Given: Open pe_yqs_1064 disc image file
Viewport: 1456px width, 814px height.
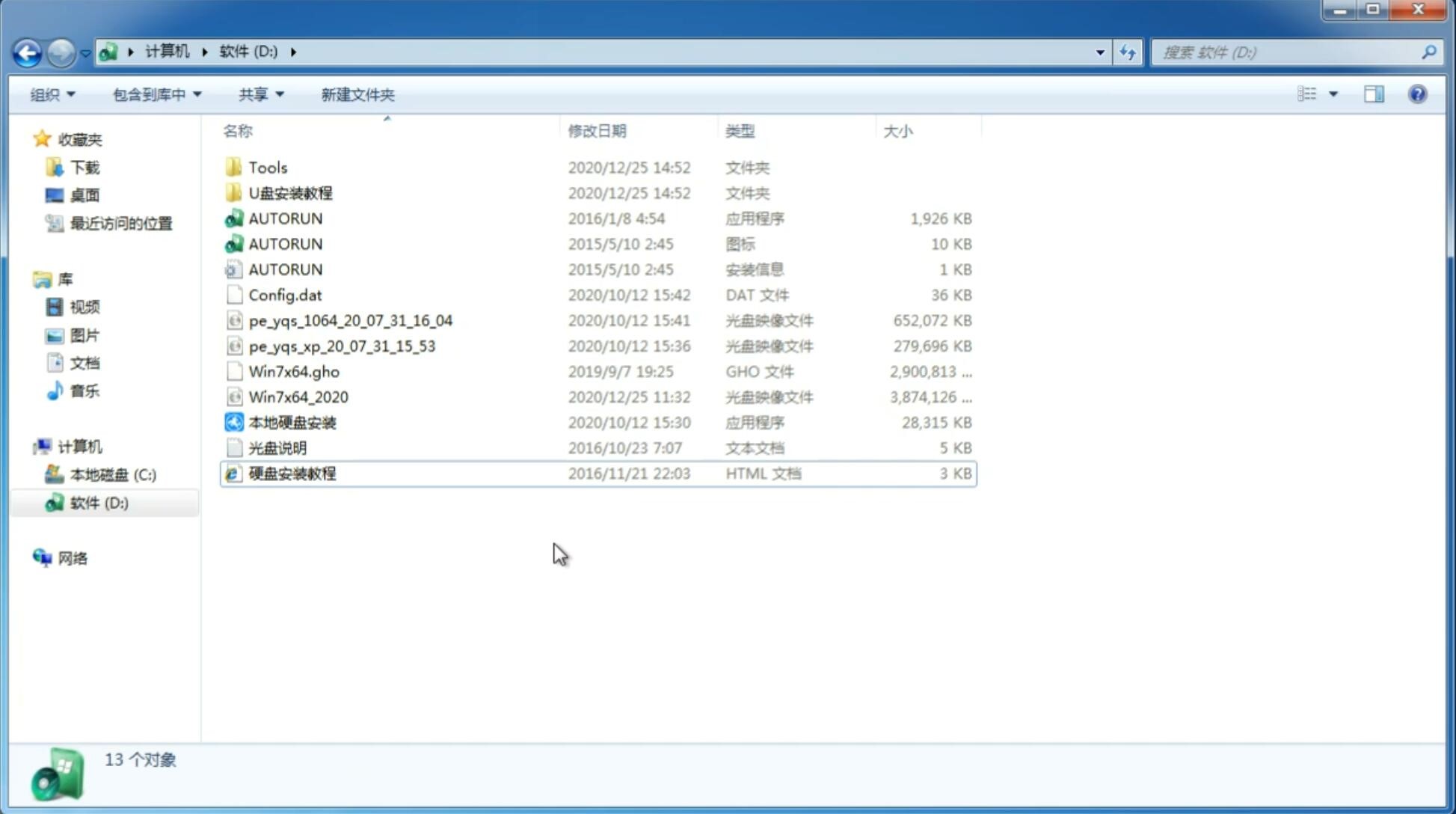Looking at the screenshot, I should click(x=350, y=320).
